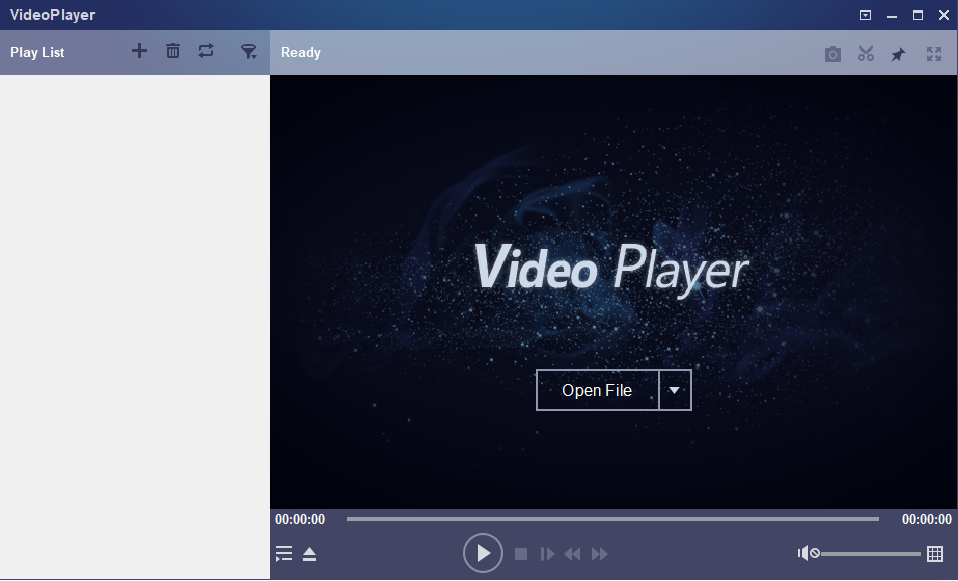The width and height of the screenshot is (958, 581).
Task: Minimize the VideoPlayer window
Action: (x=892, y=15)
